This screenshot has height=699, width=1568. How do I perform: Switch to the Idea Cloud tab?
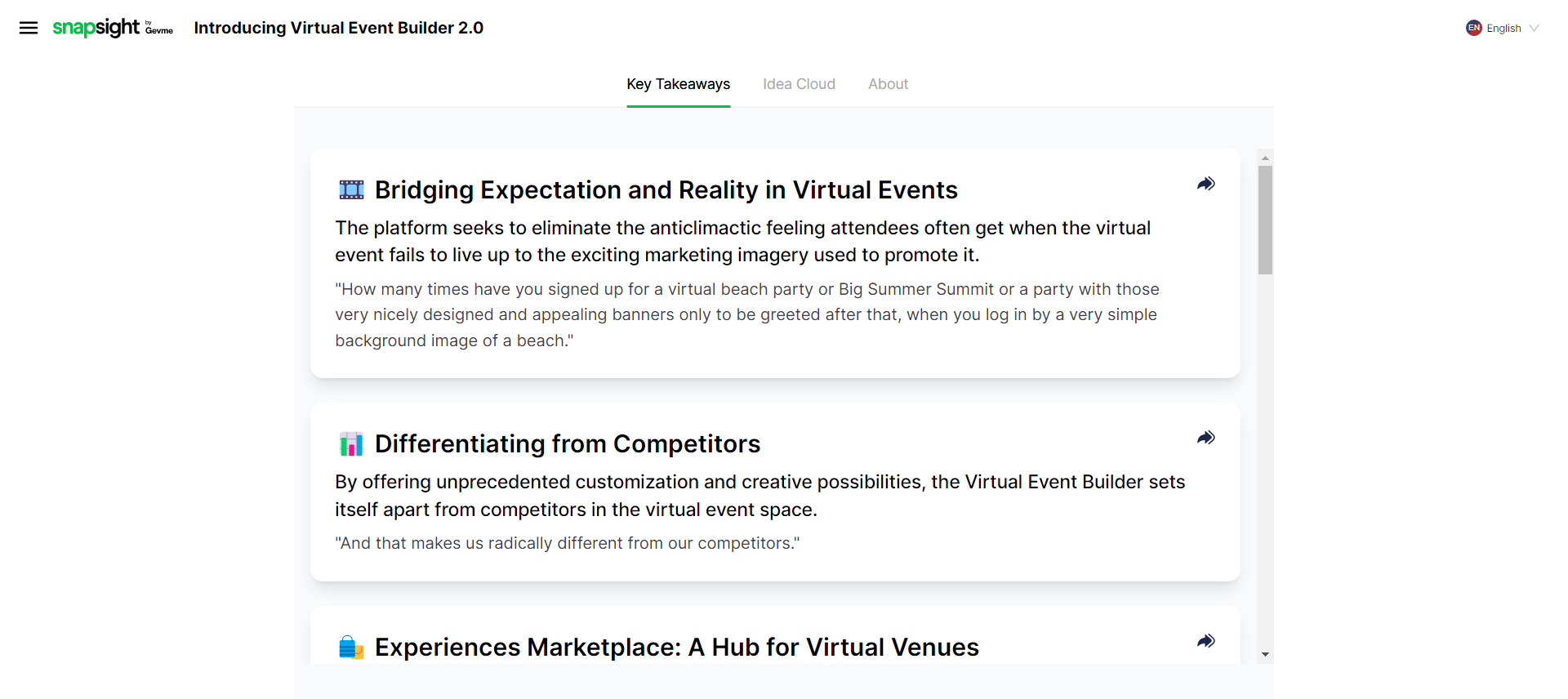[799, 84]
